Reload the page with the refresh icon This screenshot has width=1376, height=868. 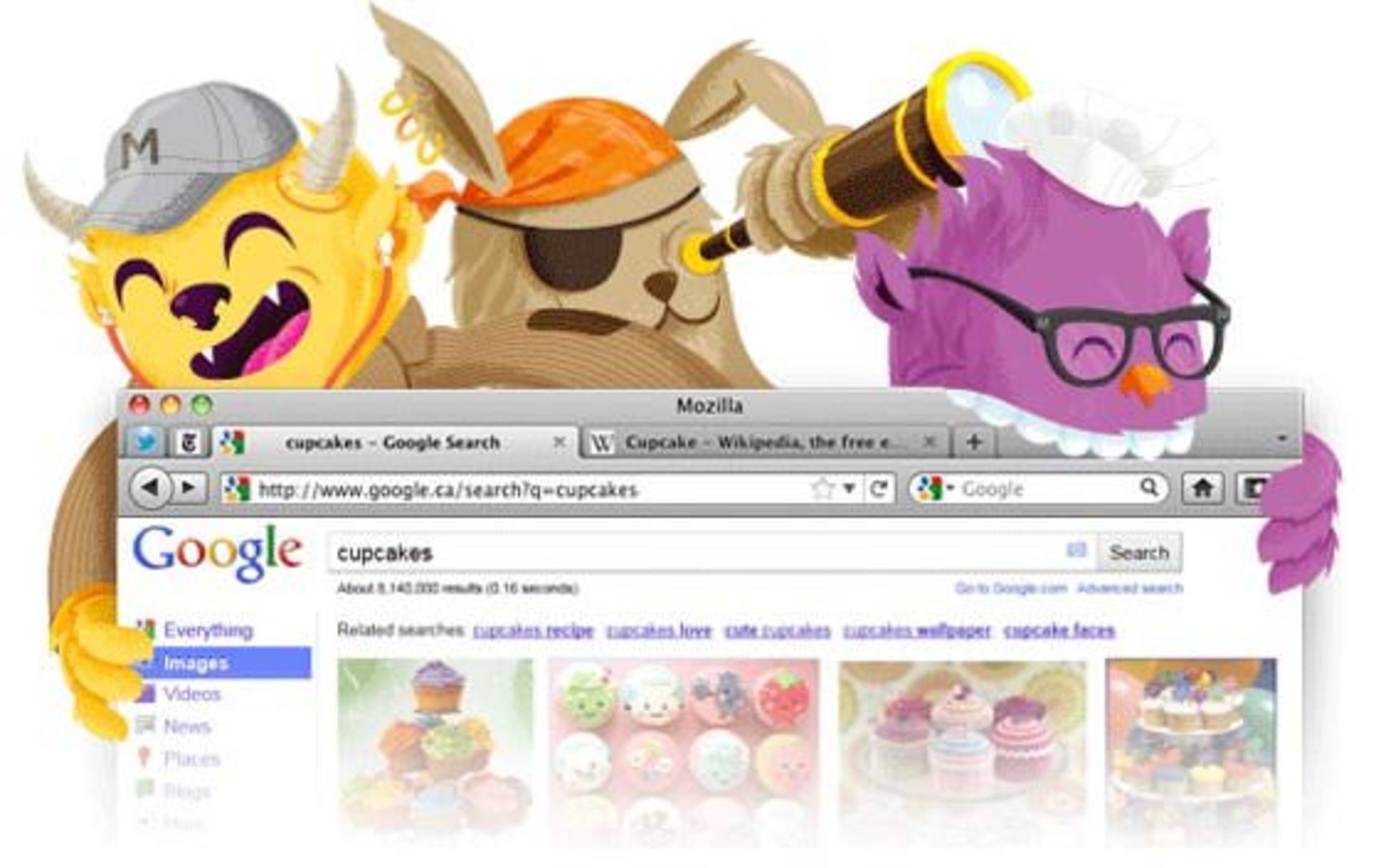879,489
